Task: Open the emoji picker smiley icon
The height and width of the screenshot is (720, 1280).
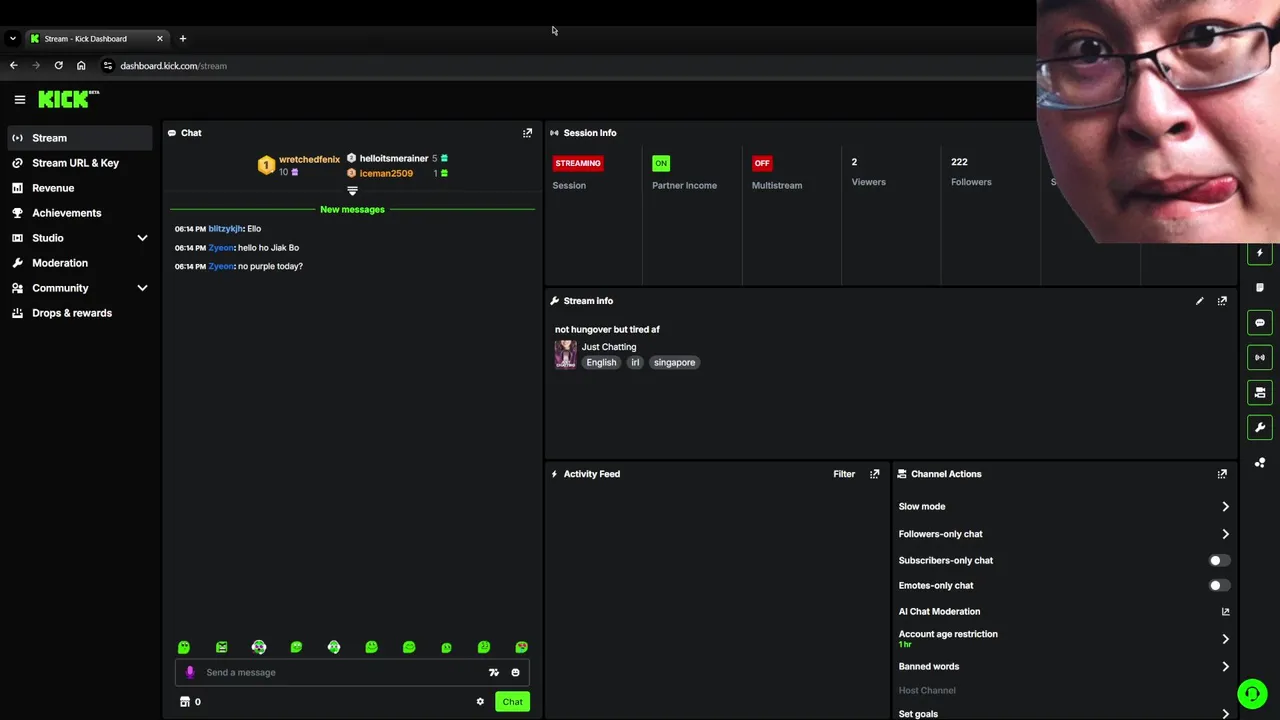Action: pos(515,673)
